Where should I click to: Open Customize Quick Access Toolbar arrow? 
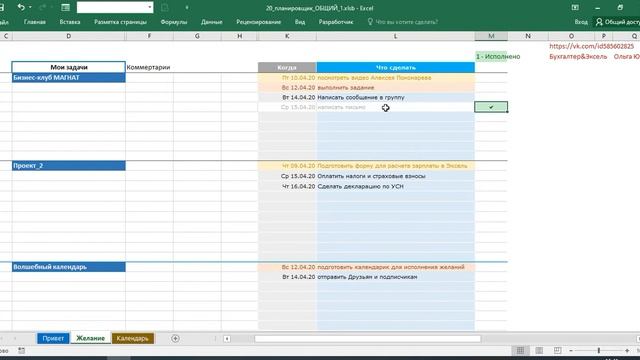point(187,7)
